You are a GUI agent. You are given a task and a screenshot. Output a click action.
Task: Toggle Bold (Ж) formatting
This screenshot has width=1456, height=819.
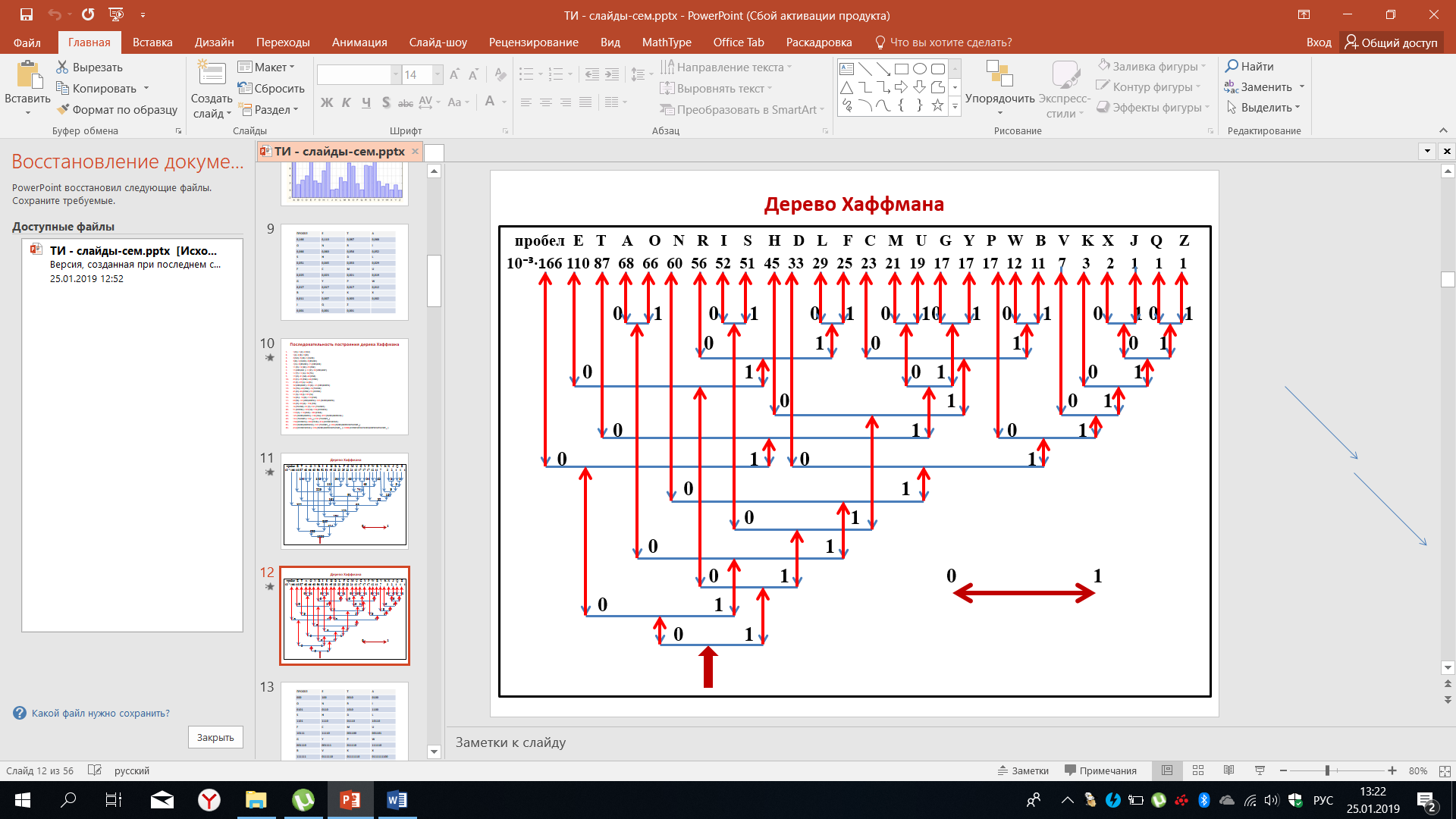[327, 102]
